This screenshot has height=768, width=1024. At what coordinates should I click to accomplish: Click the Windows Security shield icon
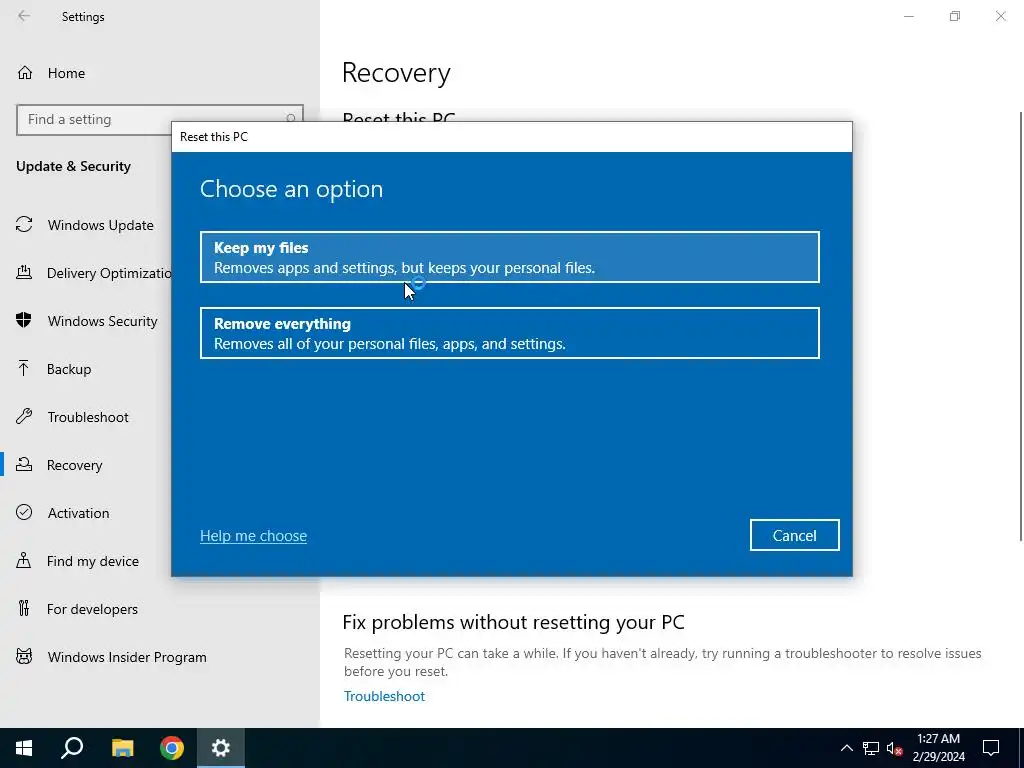(24, 321)
